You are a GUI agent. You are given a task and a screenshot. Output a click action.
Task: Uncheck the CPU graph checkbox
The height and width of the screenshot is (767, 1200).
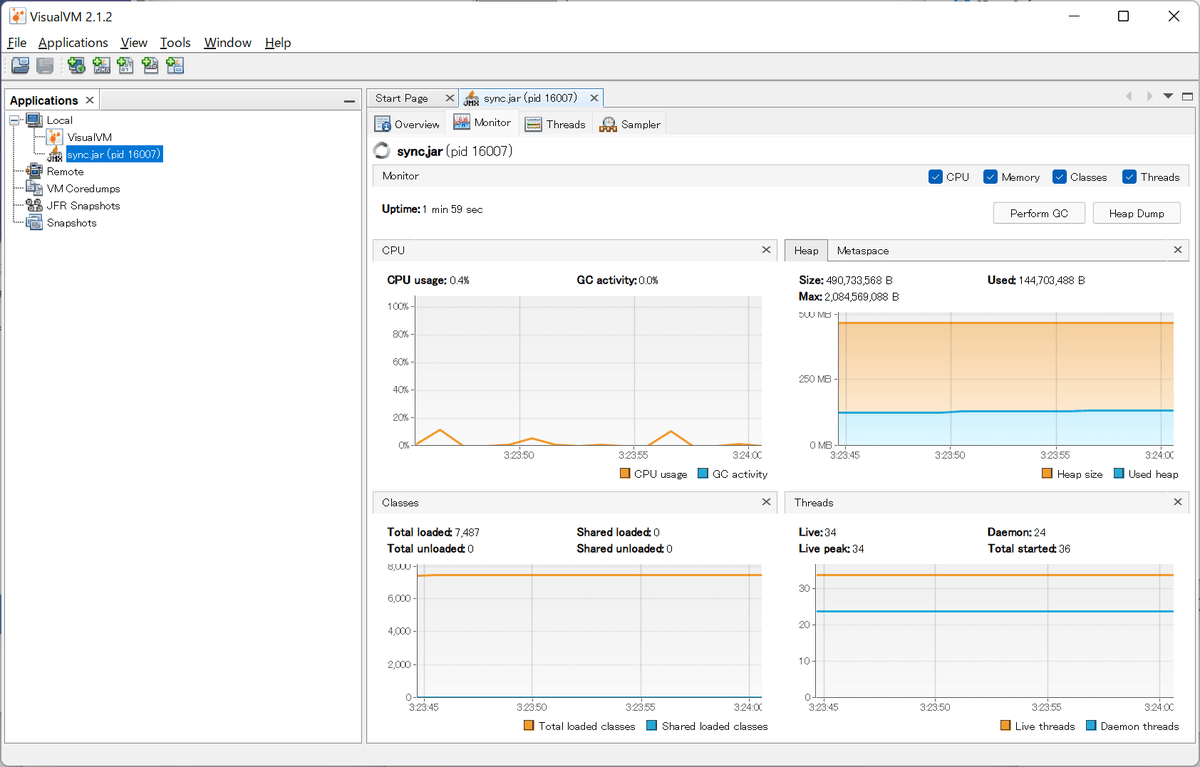[935, 177]
